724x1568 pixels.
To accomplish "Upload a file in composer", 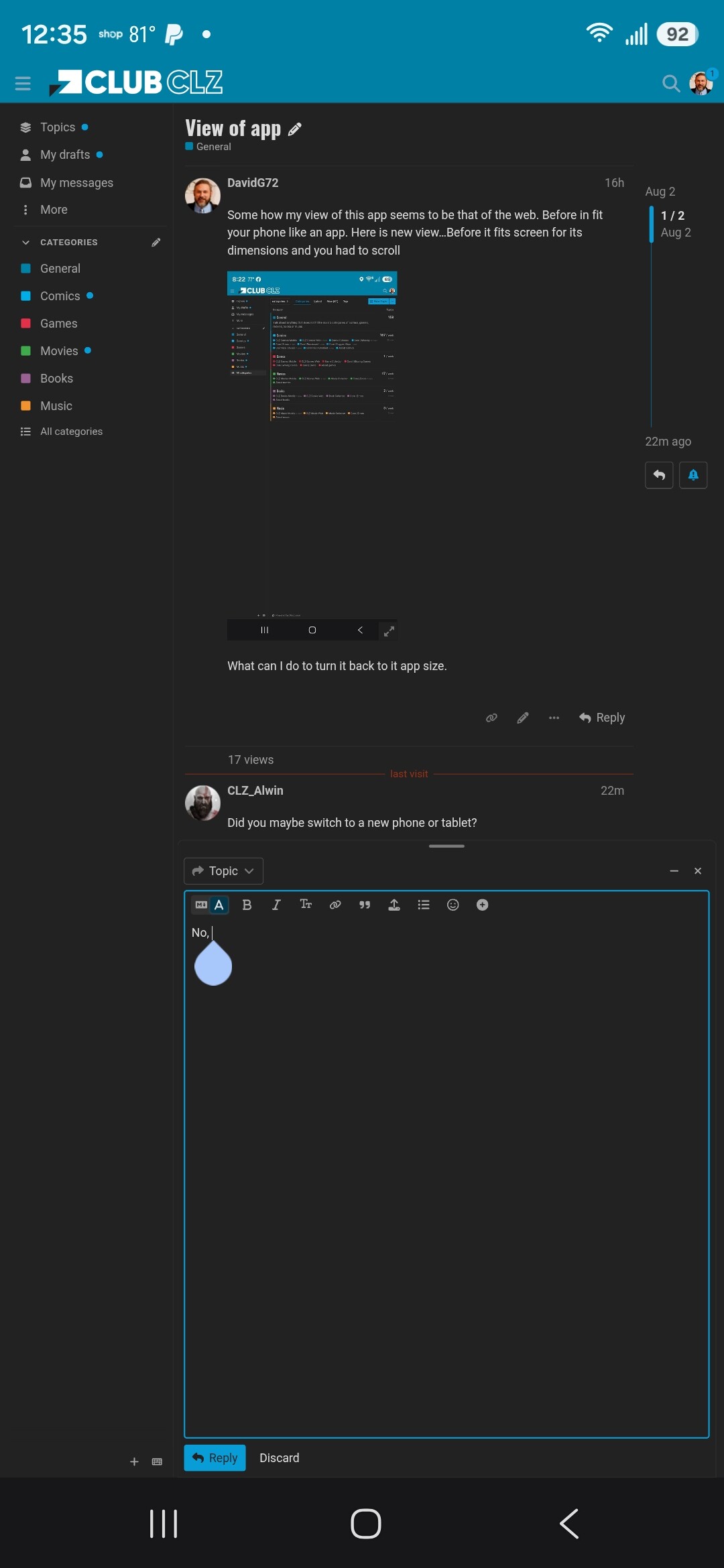I will point(394,905).
